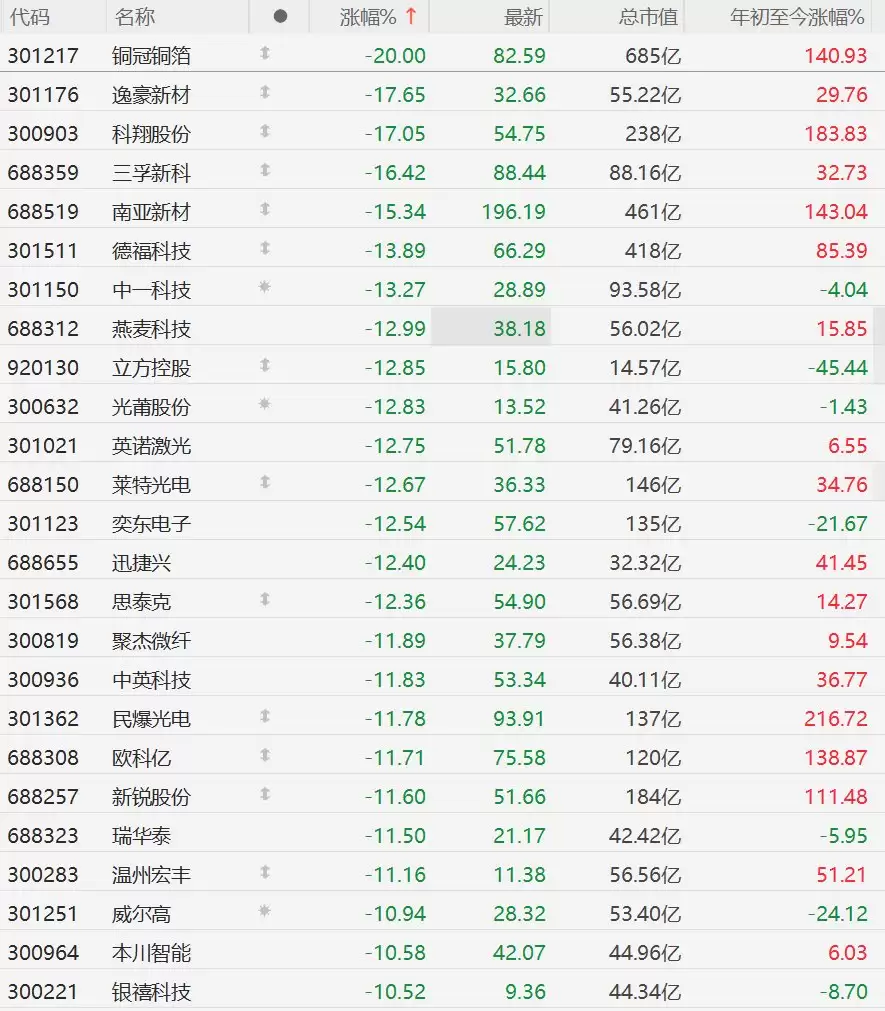Viewport: 885px width, 1011px height.
Task: Click the star icon in the 威尔高 row
Action: (264, 911)
